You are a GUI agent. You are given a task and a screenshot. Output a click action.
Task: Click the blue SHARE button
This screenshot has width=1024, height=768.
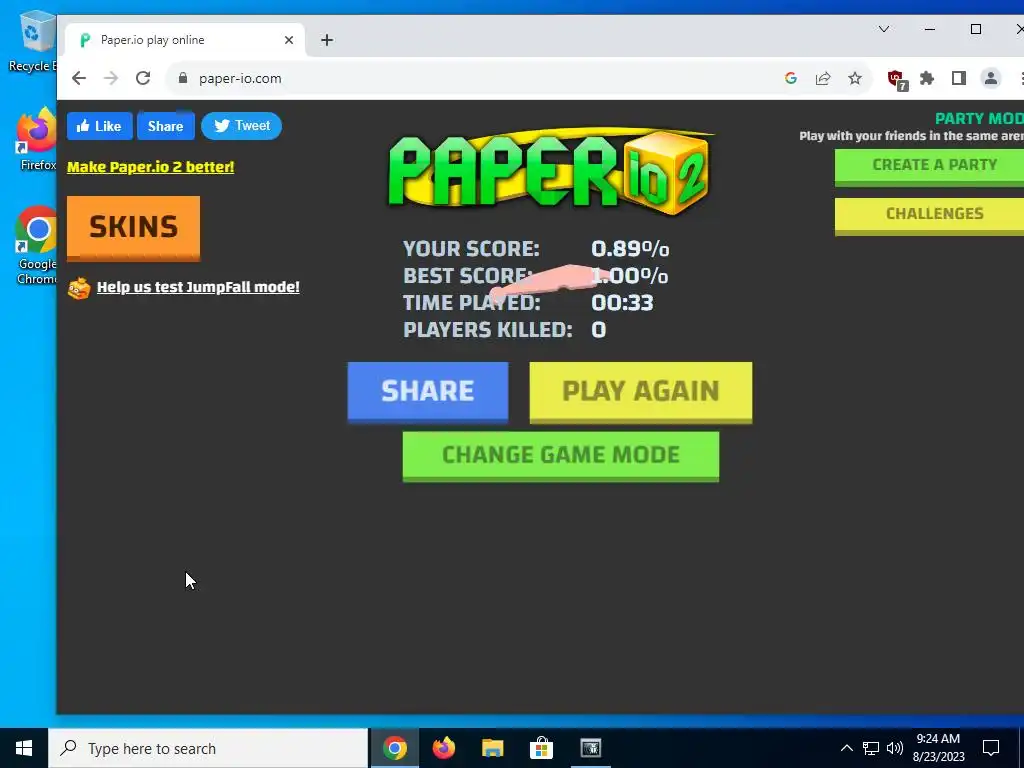click(428, 392)
